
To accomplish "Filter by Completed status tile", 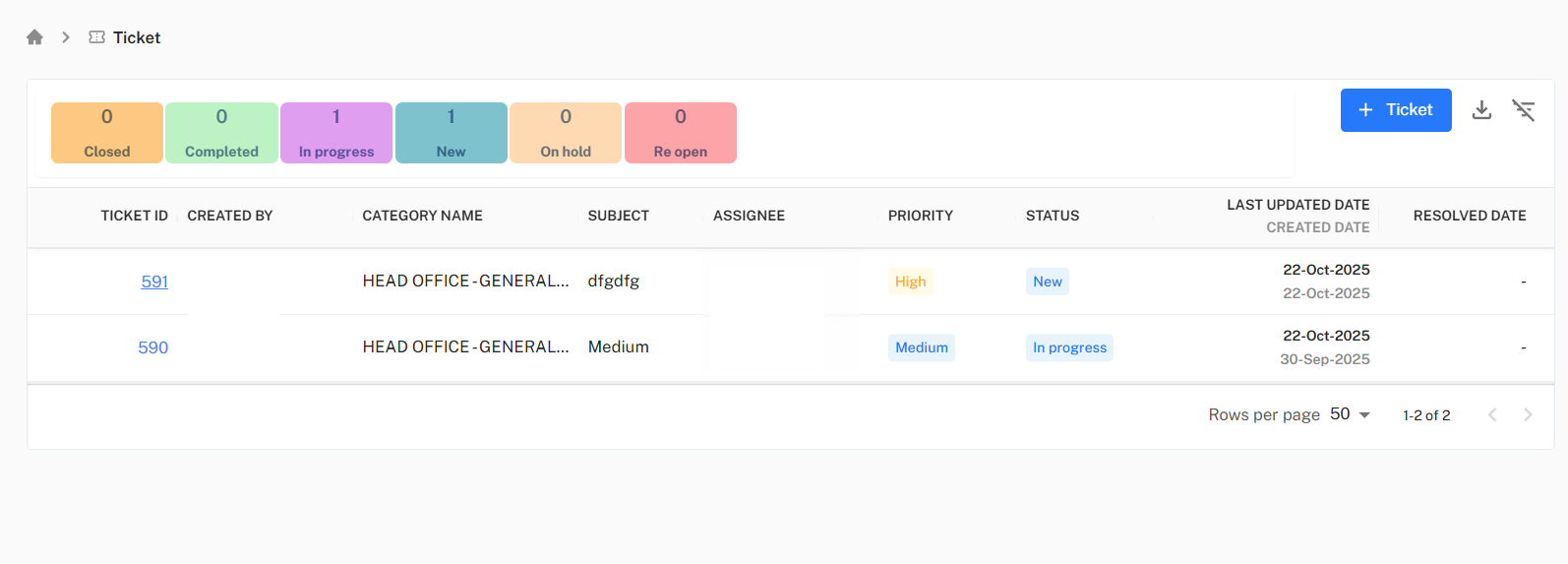I will [x=221, y=133].
